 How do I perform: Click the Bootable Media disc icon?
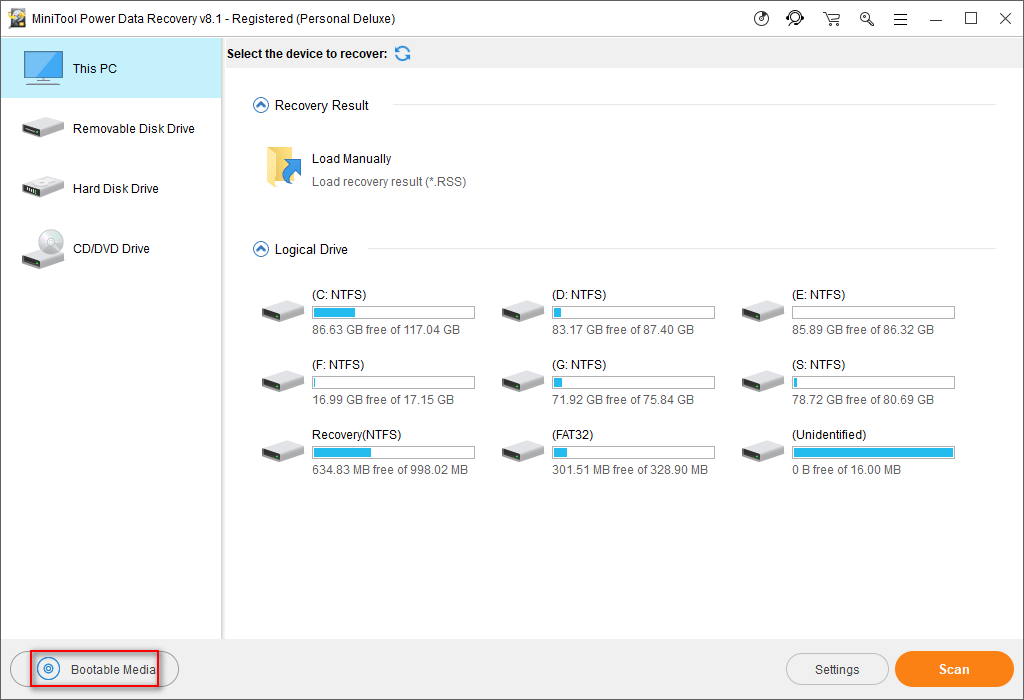(x=48, y=669)
